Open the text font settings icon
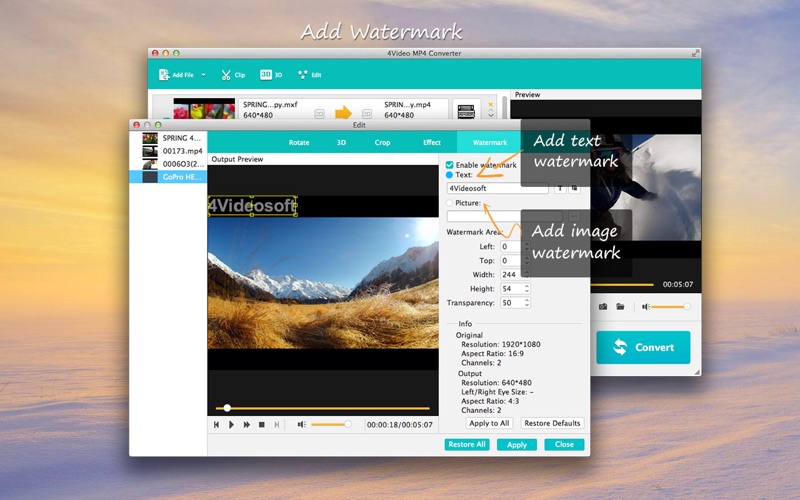 pyautogui.click(x=560, y=188)
